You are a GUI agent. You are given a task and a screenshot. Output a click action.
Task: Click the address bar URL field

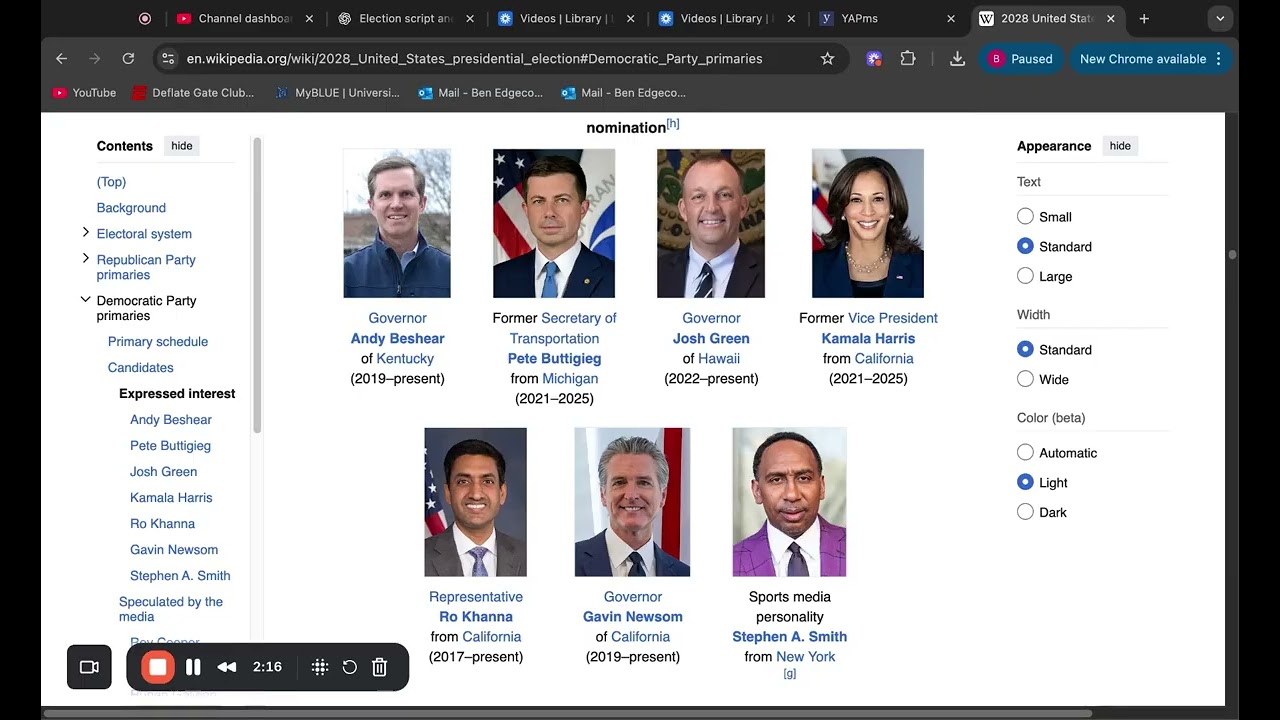(474, 59)
